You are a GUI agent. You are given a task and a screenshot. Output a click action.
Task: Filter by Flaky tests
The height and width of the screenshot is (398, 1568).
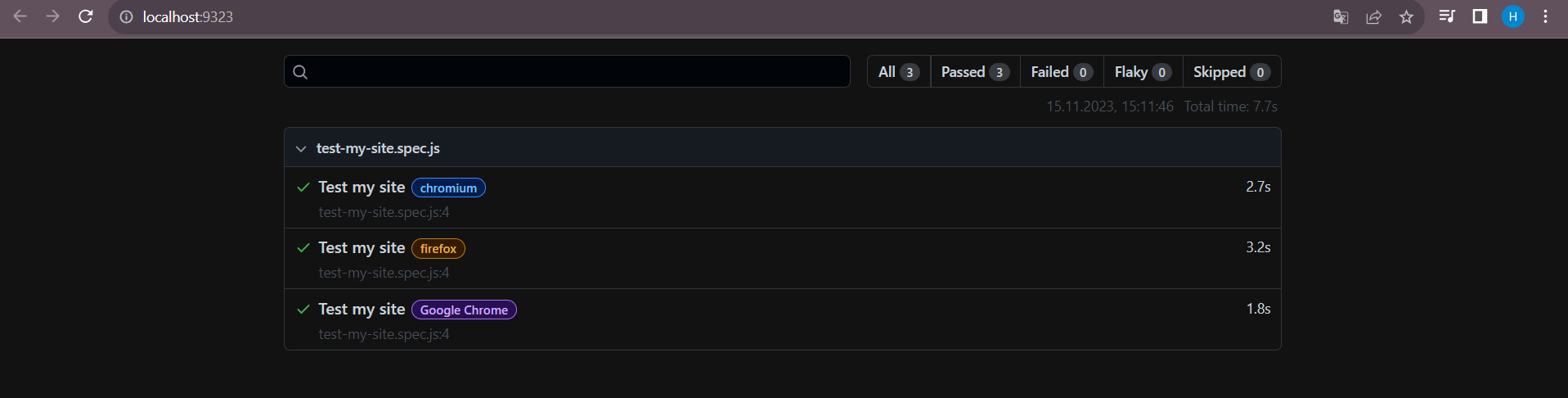tap(1143, 72)
